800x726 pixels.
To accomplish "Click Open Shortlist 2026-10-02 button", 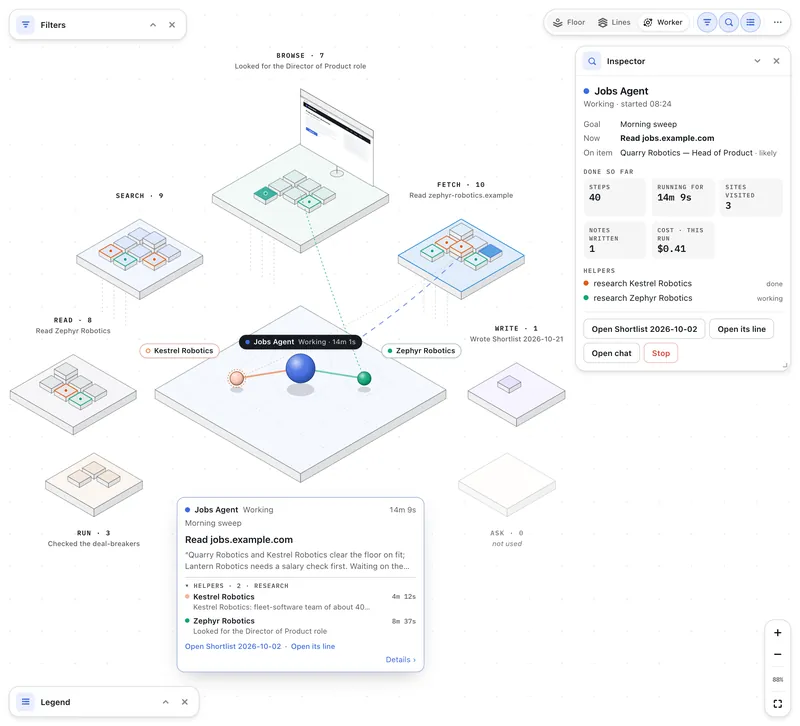I will pyautogui.click(x=644, y=329).
